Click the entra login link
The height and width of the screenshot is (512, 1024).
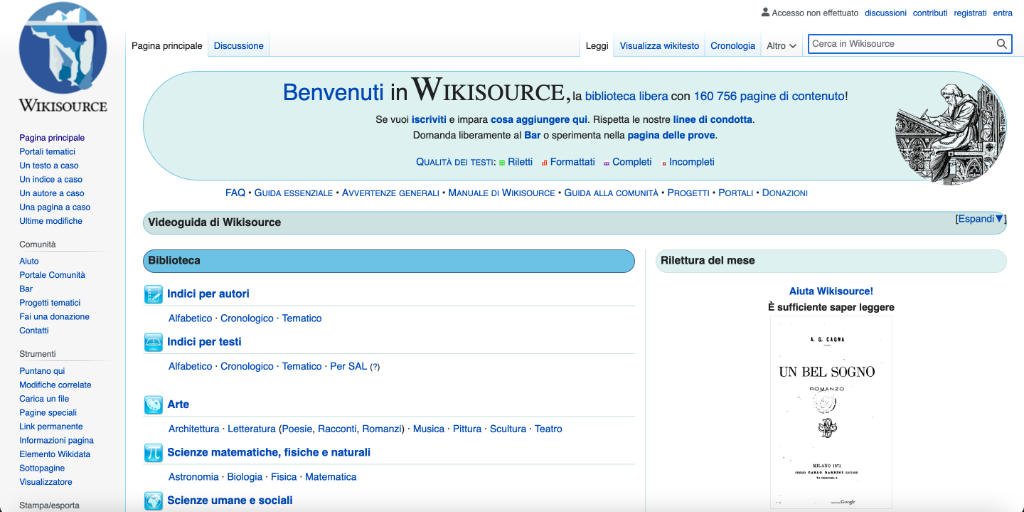pos(1002,12)
